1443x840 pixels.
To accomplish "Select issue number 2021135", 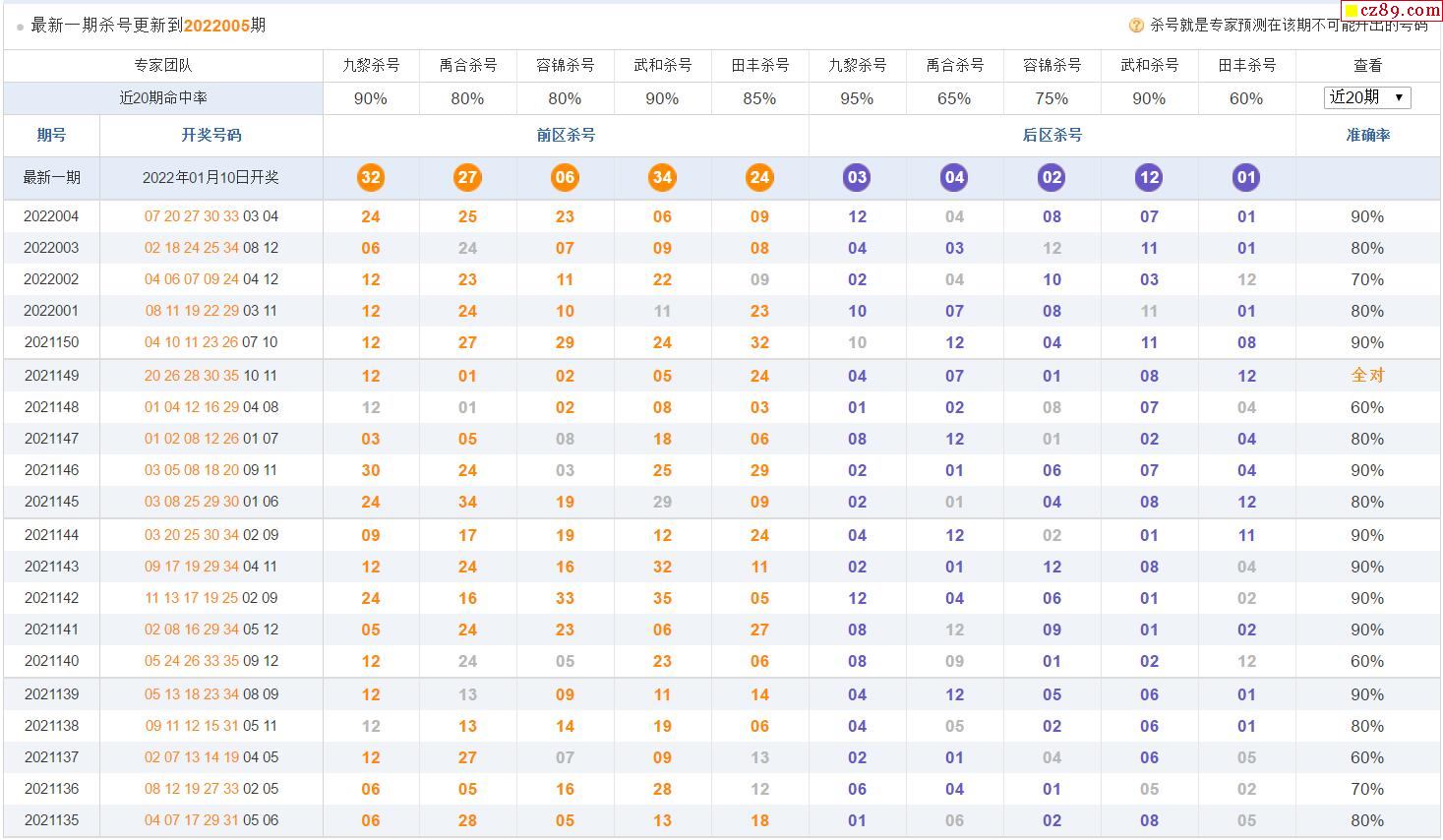I will click(x=51, y=820).
